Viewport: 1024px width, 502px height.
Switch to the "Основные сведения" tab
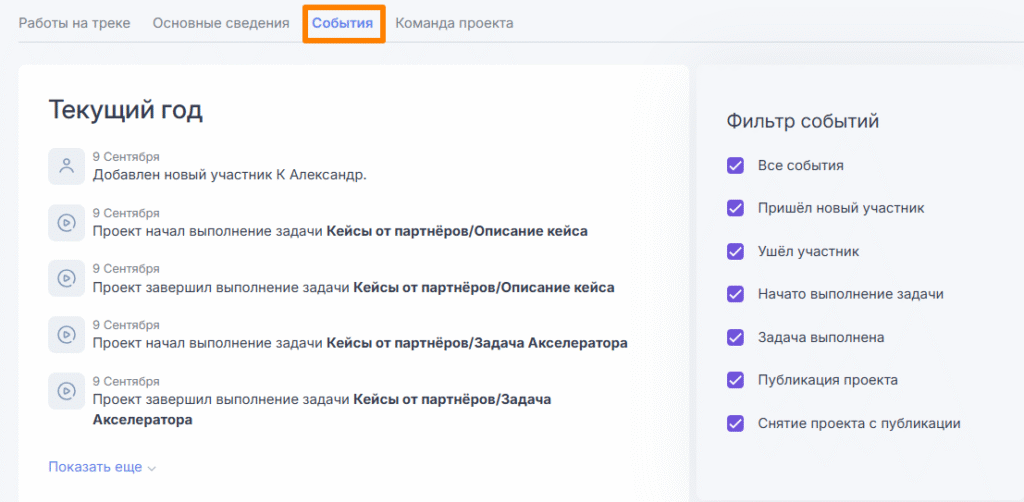pyautogui.click(x=221, y=23)
